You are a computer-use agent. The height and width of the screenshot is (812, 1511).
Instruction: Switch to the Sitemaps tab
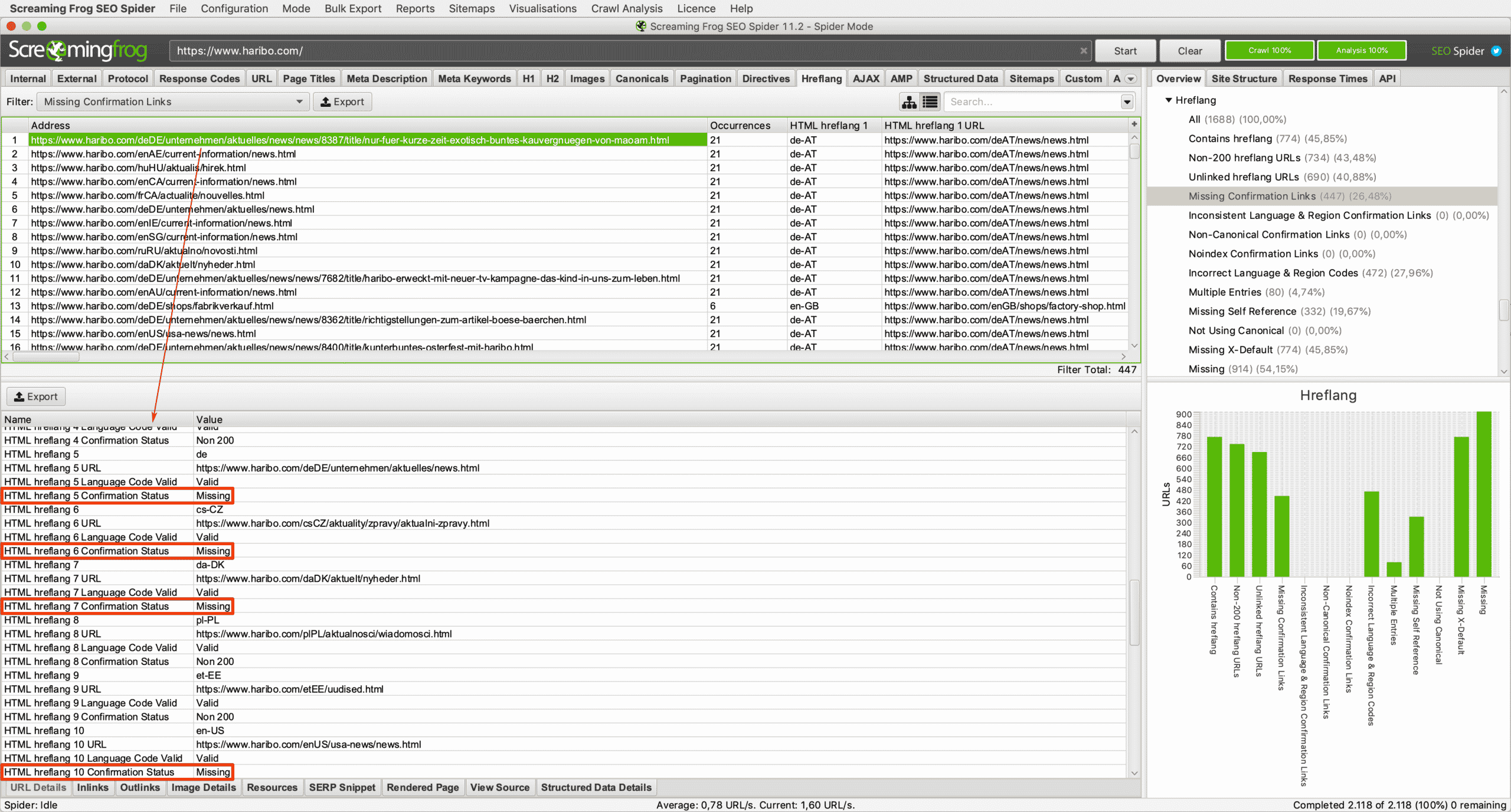click(1031, 78)
